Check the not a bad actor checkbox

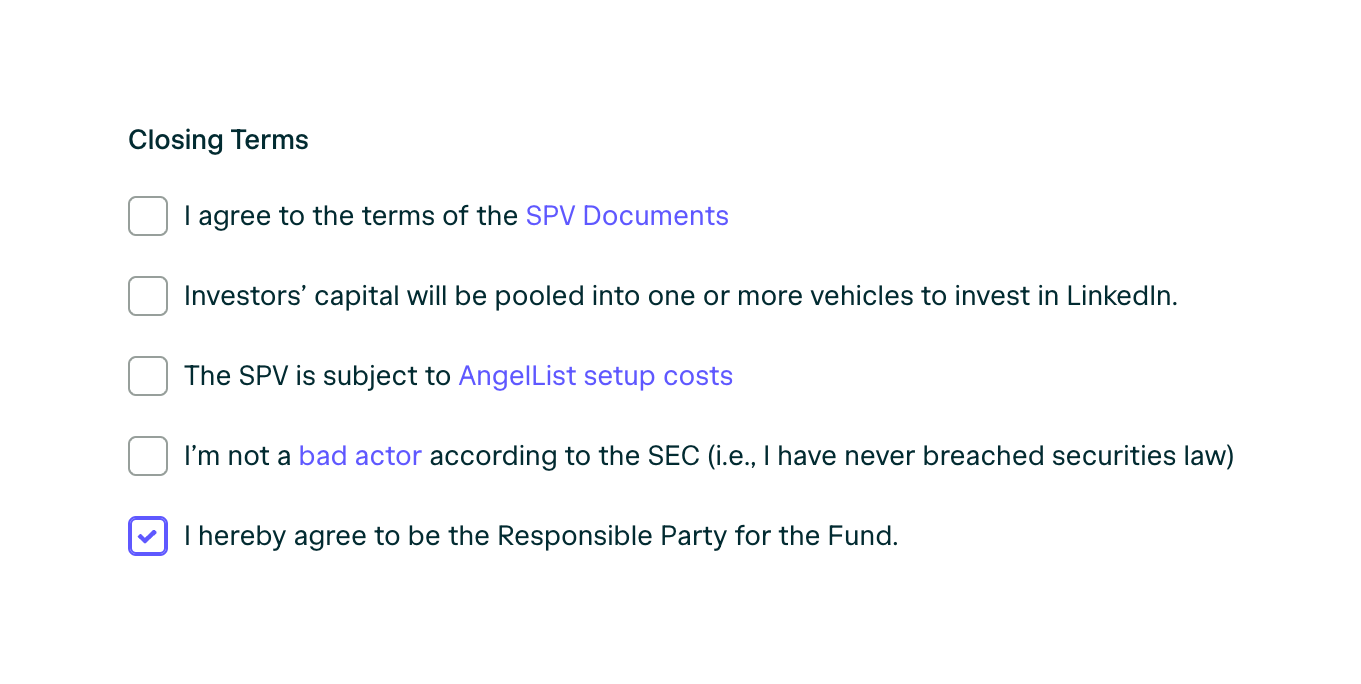pyautogui.click(x=148, y=456)
